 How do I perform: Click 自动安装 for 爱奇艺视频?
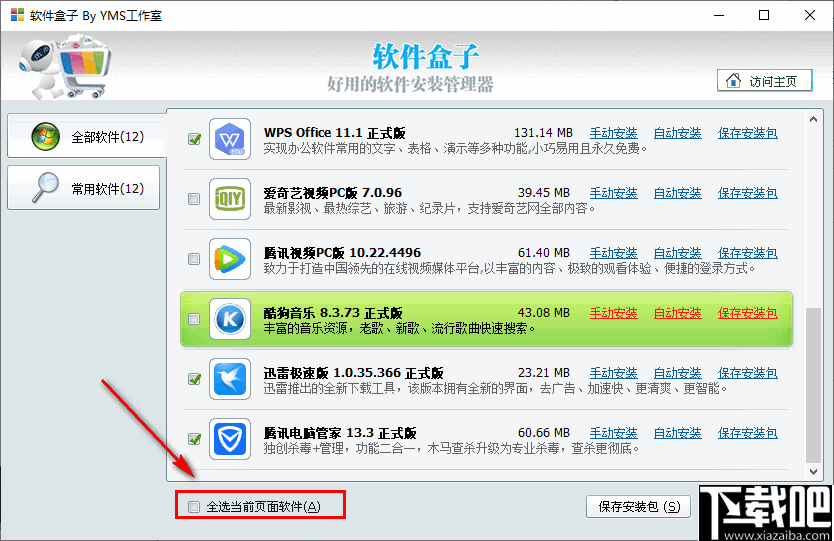(677, 193)
